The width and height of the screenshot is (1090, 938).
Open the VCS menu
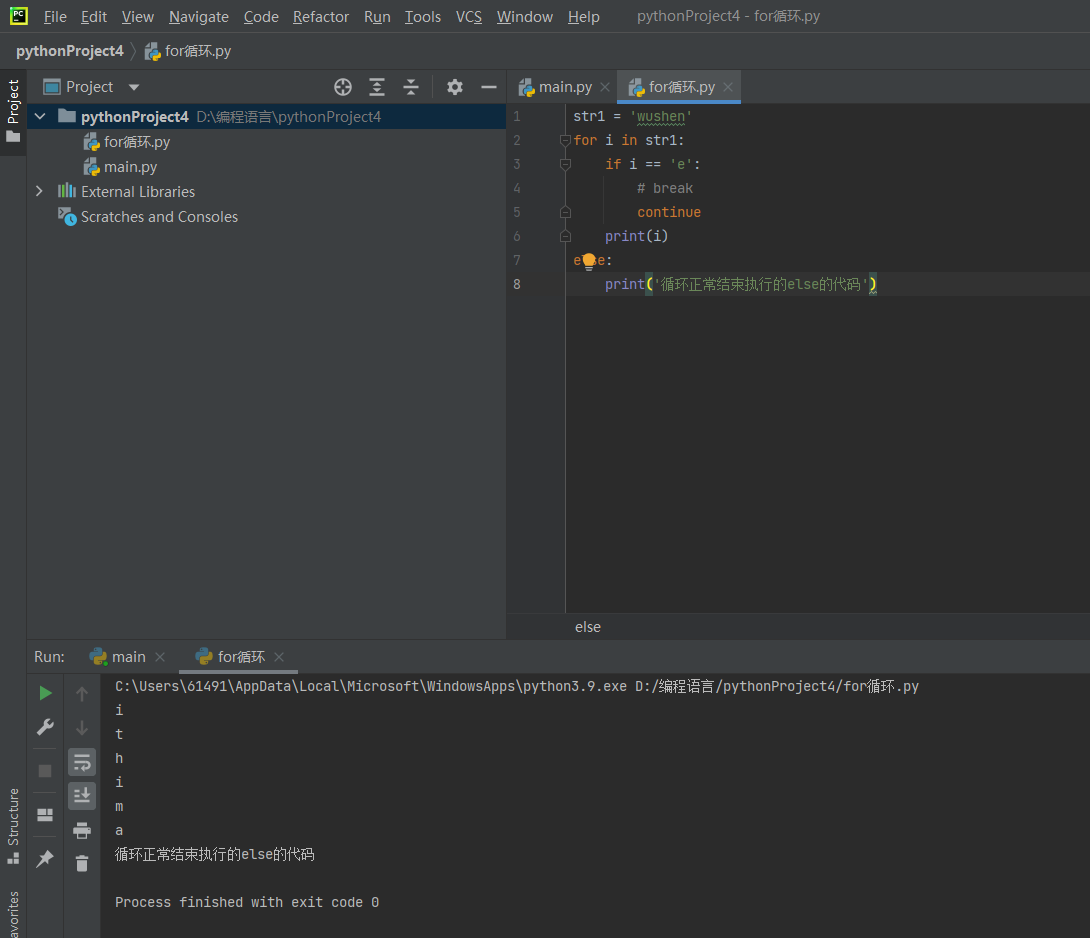click(469, 17)
